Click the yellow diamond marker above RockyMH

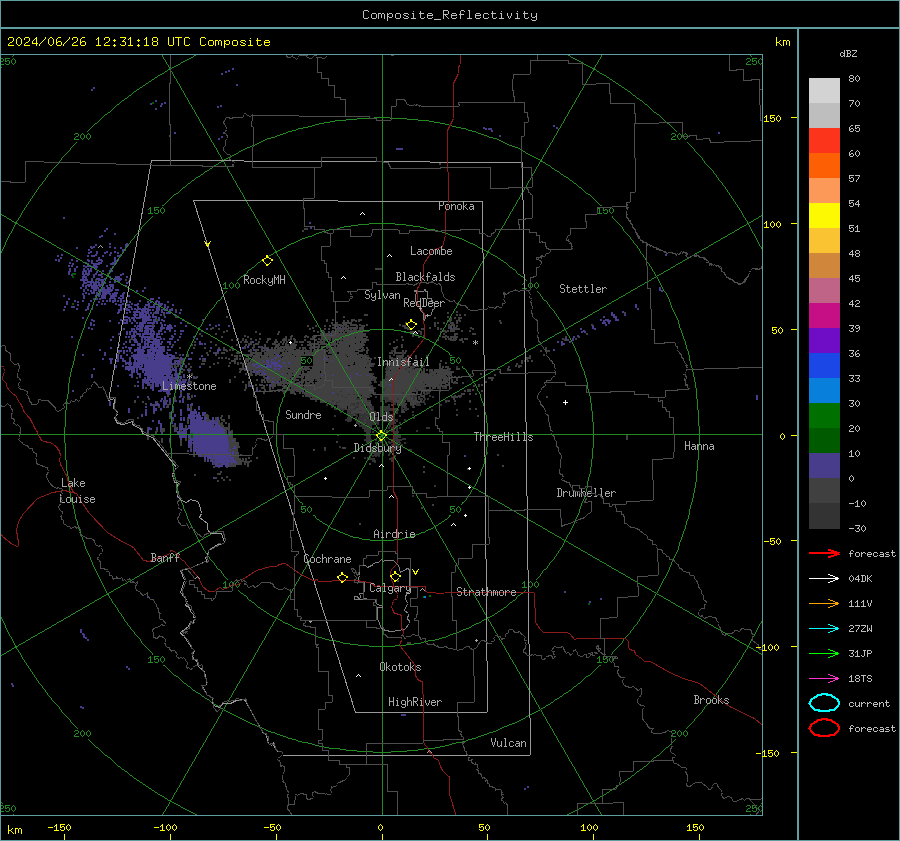pos(267,261)
